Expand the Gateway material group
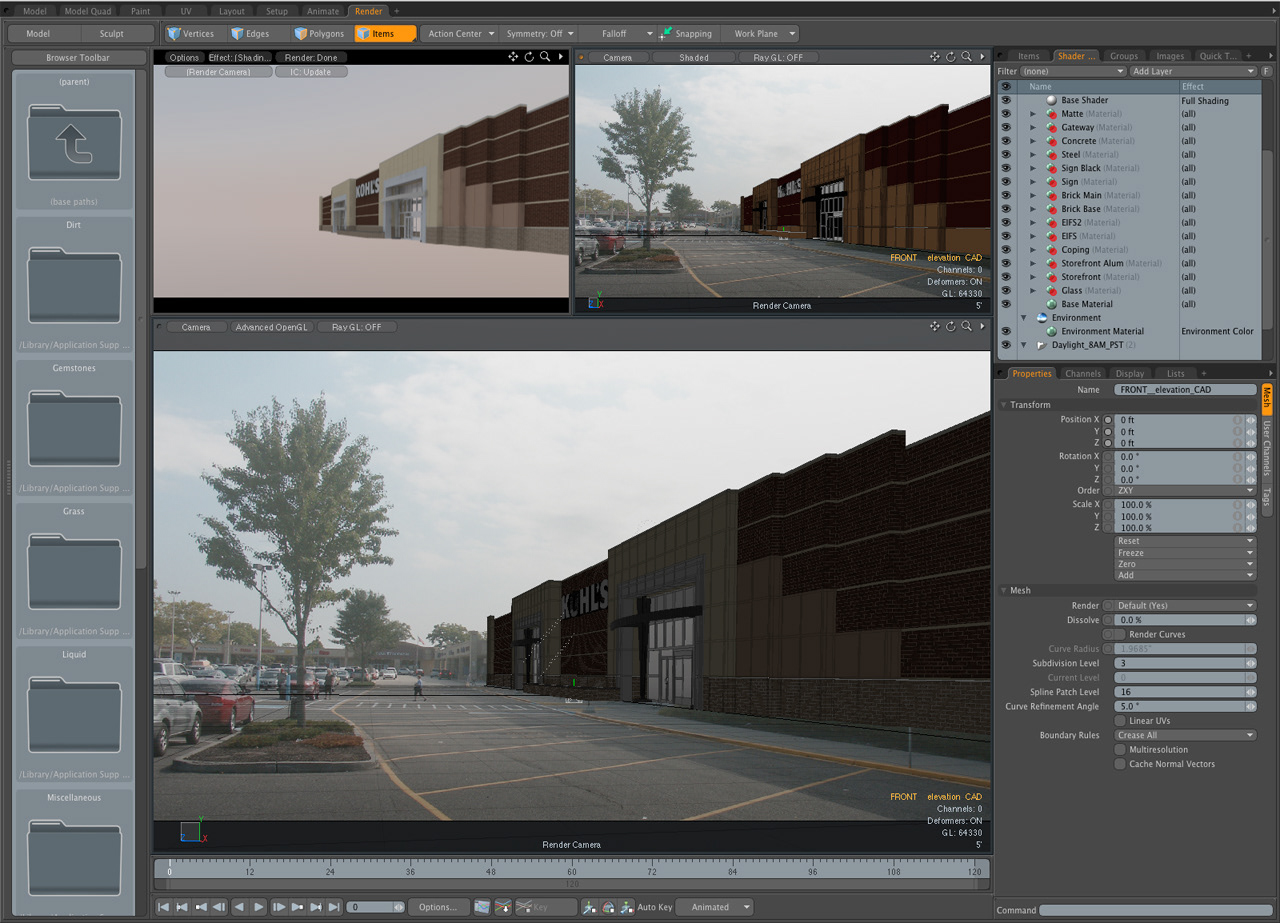This screenshot has height=923, width=1280. point(1032,128)
